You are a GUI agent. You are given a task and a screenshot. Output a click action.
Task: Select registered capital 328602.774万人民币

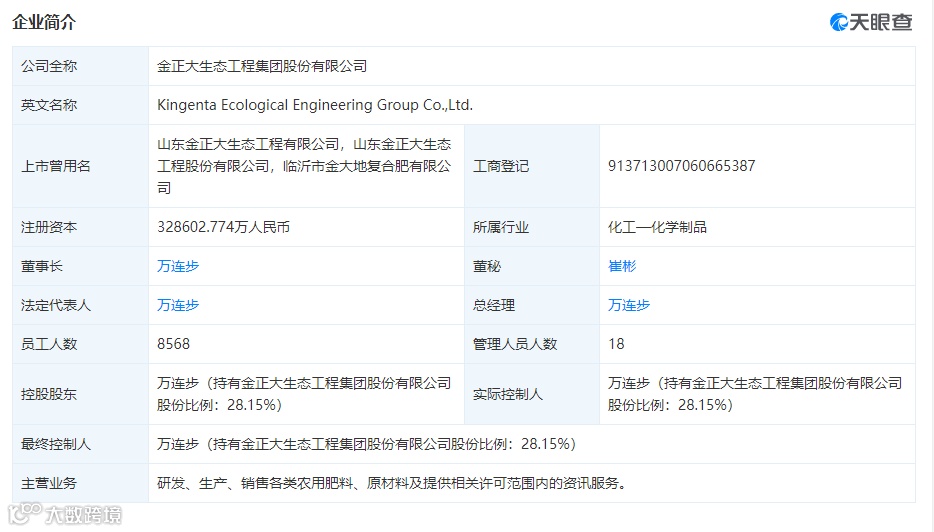coord(223,227)
